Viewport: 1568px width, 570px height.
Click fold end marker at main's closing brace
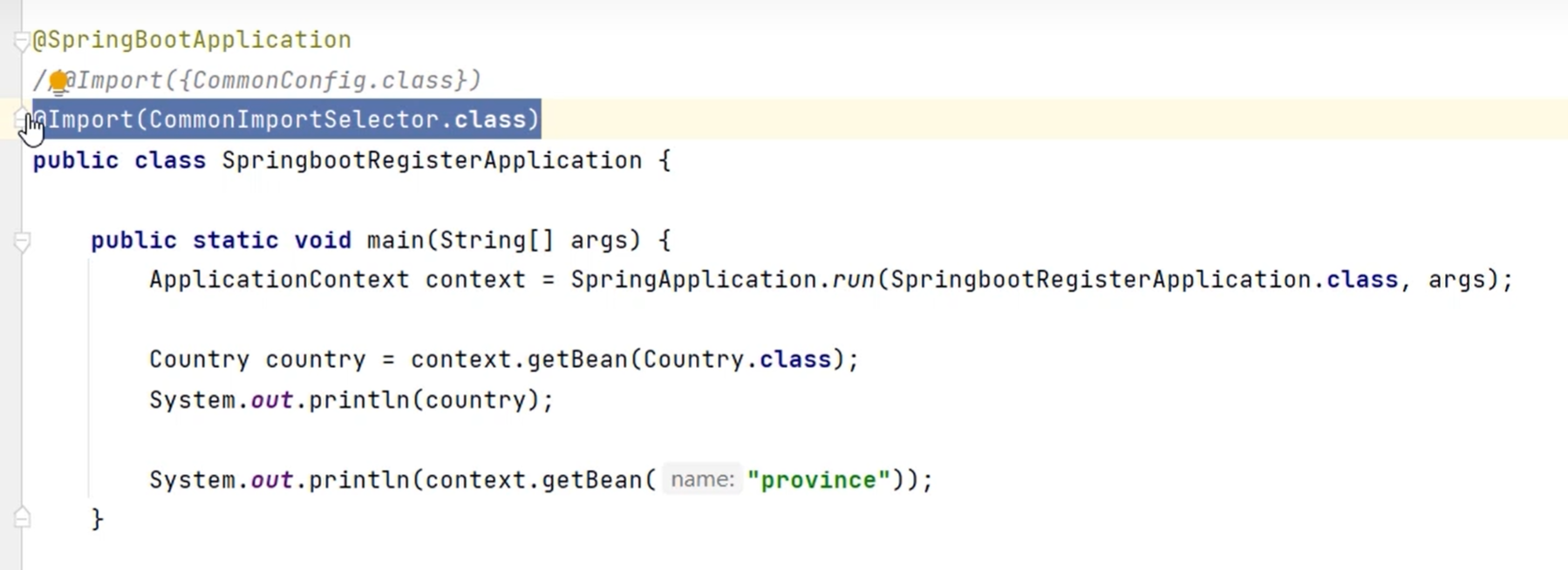point(22,519)
